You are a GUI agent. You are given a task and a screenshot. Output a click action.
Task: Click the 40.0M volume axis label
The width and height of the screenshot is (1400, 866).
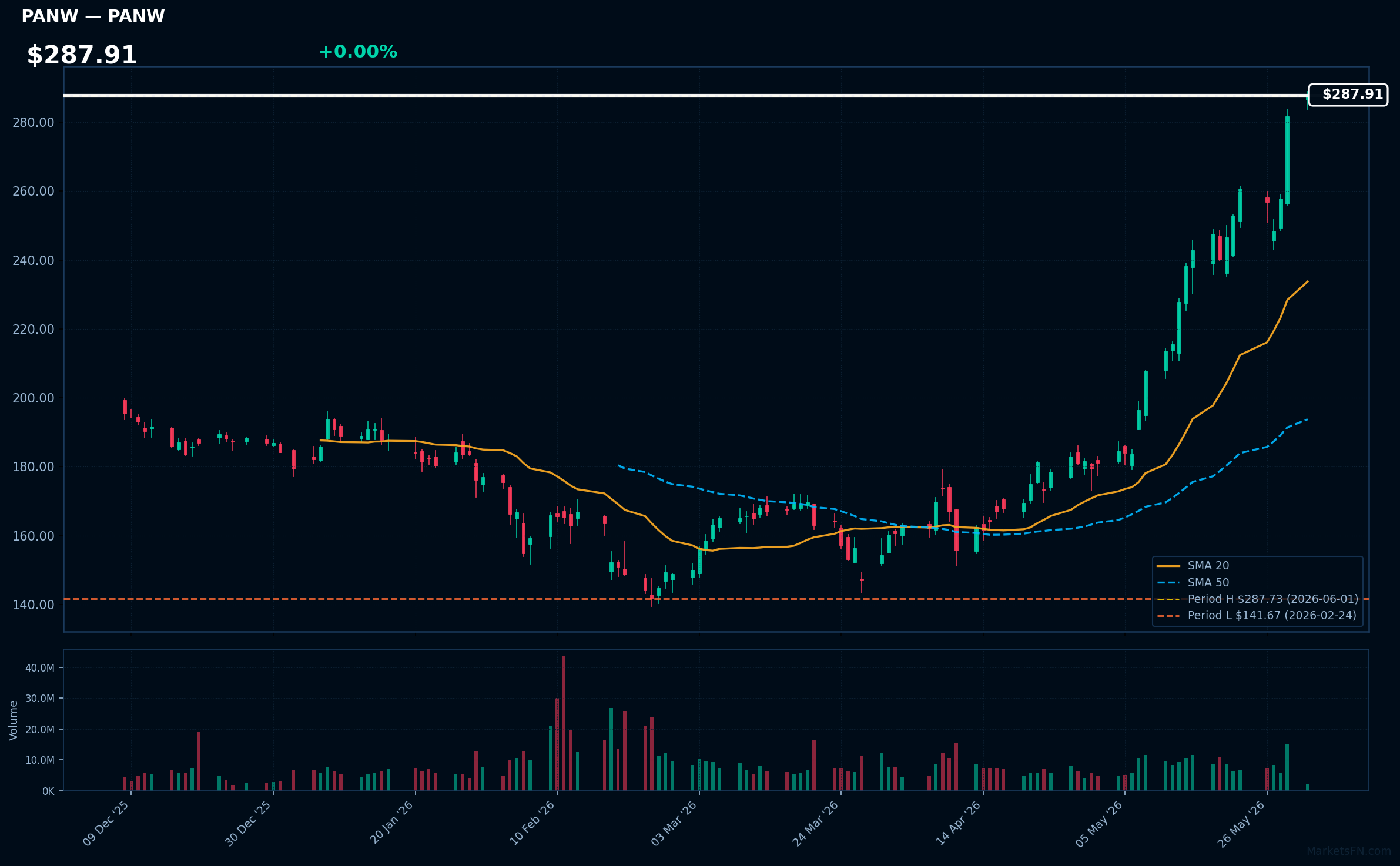40,668
